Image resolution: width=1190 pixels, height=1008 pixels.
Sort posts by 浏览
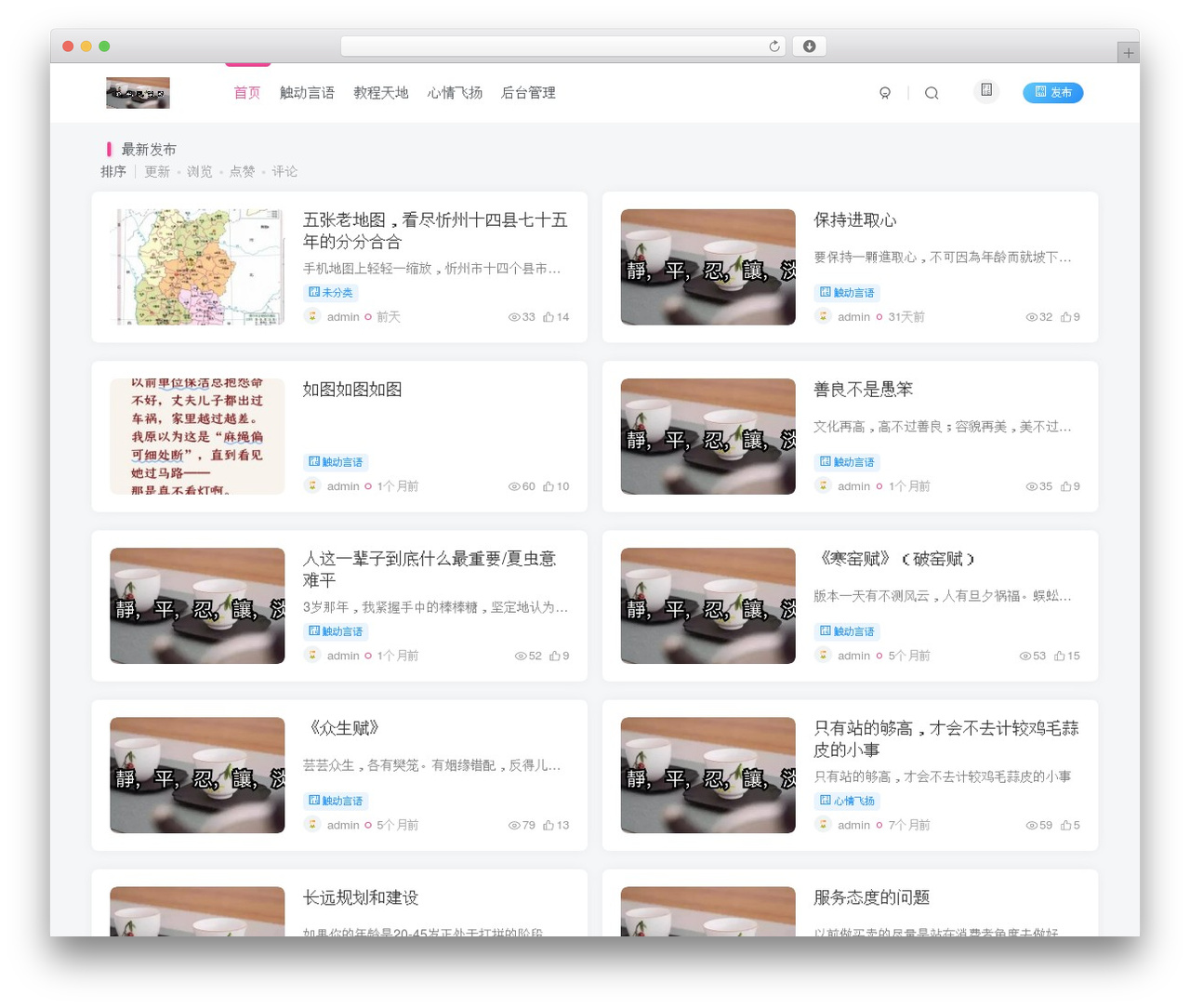200,172
